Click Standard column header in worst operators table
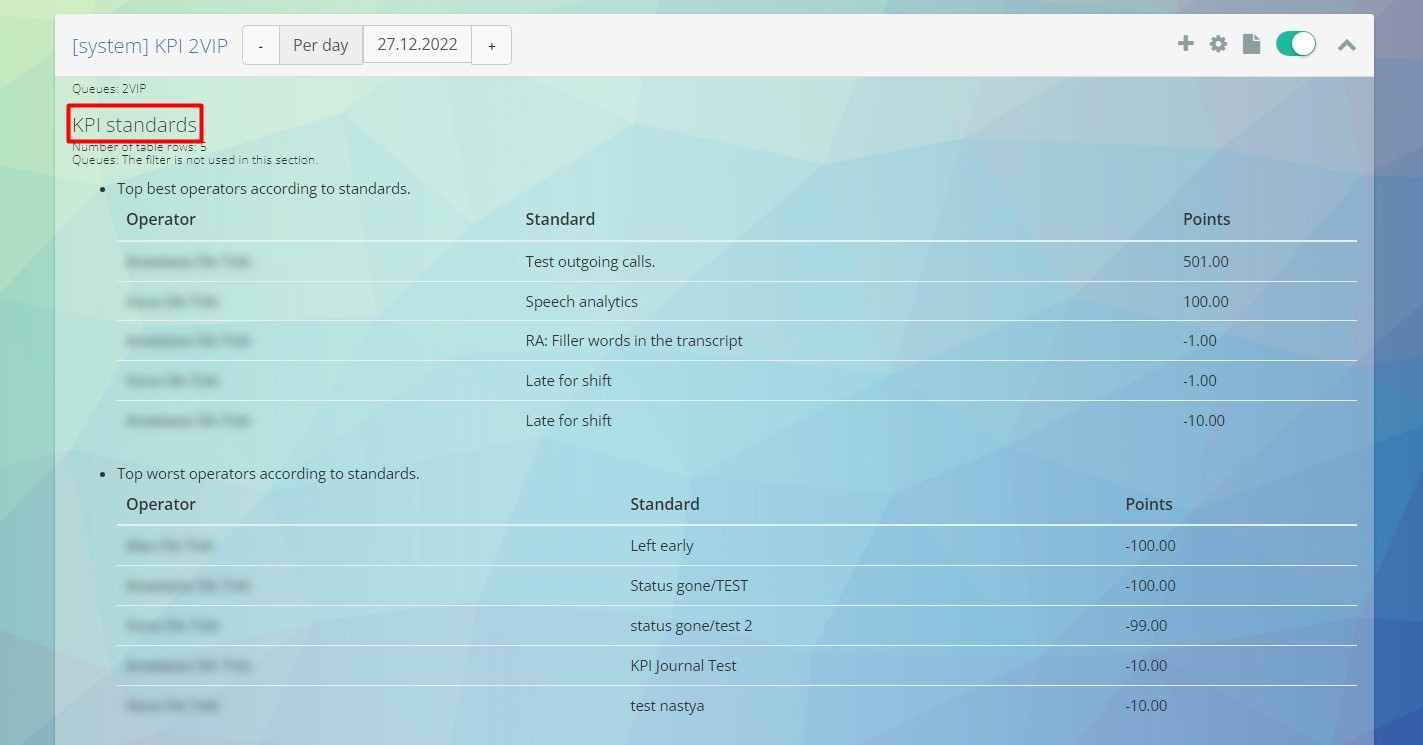The width and height of the screenshot is (1423, 745). coord(664,504)
